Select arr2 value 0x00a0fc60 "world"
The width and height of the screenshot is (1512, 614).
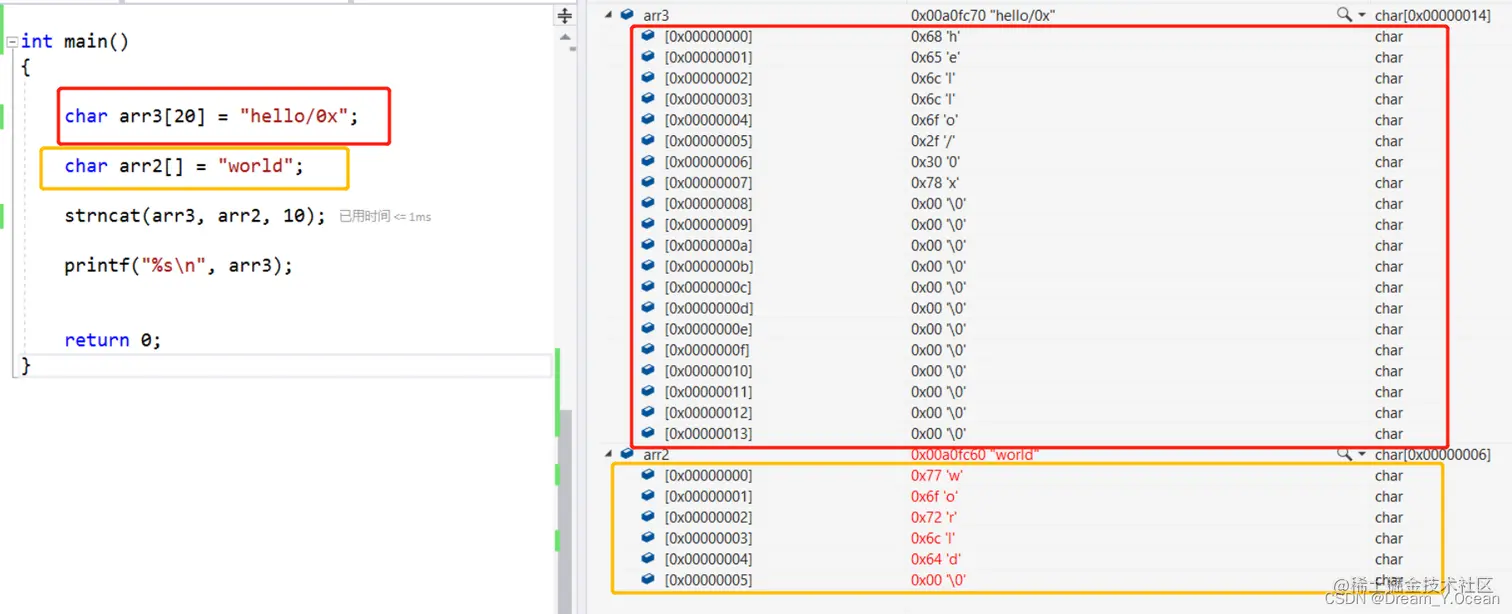point(975,454)
